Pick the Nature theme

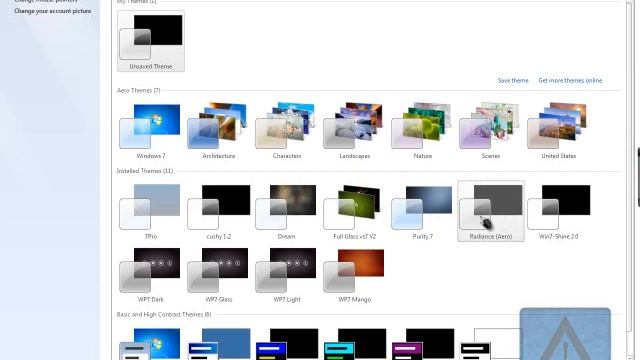pyautogui.click(x=422, y=131)
